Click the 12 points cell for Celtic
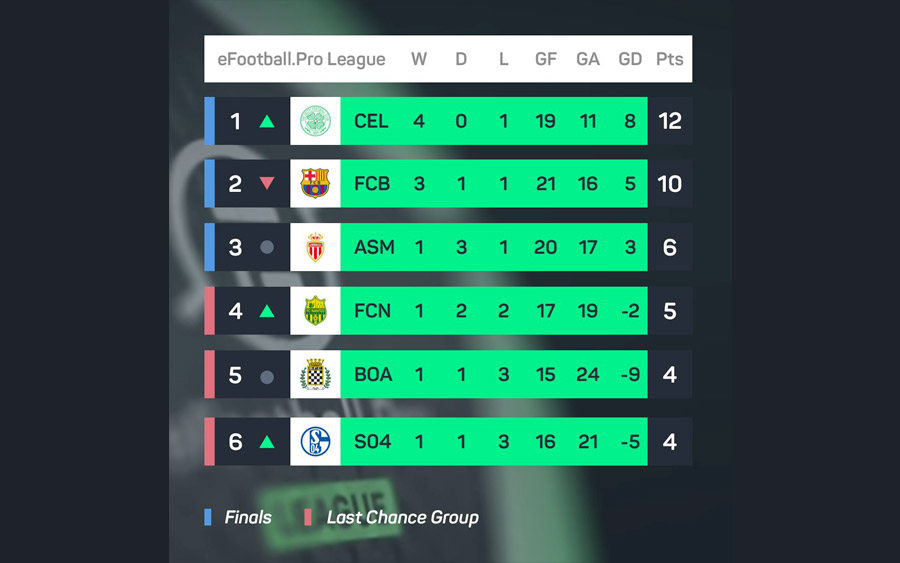This screenshot has width=900, height=563. [x=670, y=121]
